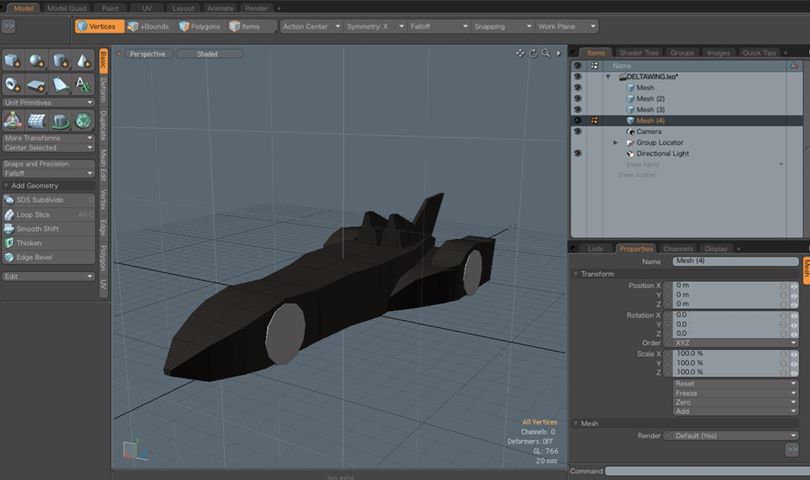Switch to the Channels tab
This screenshot has width=810, height=480.
click(x=678, y=249)
